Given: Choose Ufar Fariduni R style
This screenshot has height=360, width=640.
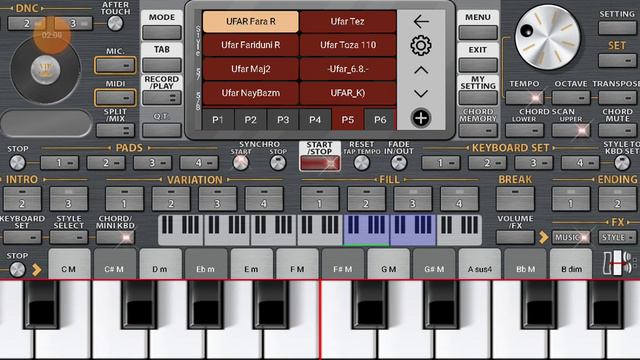Looking at the screenshot, I should (x=251, y=45).
